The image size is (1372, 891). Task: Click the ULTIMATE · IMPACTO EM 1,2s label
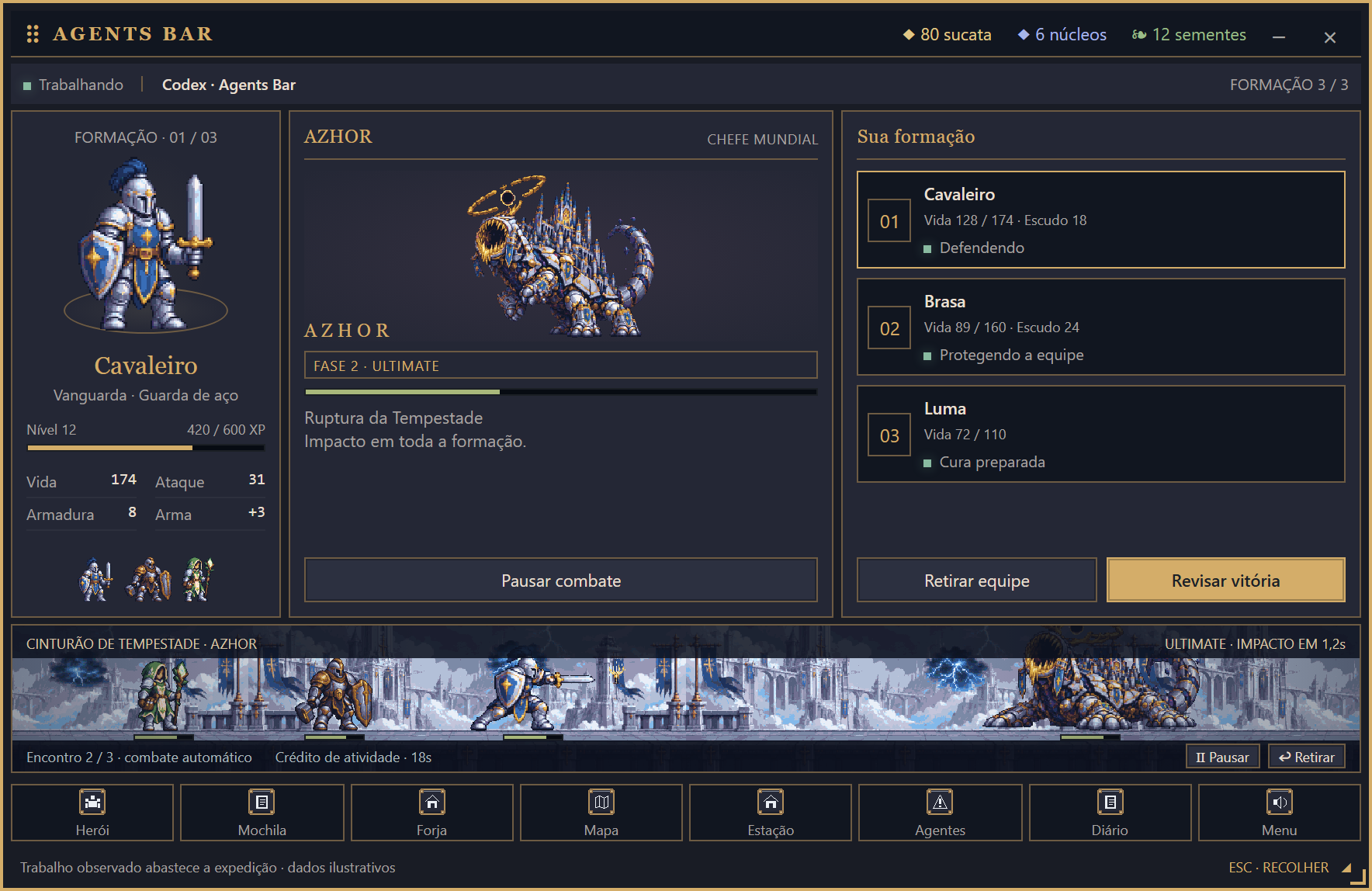coord(1255,643)
